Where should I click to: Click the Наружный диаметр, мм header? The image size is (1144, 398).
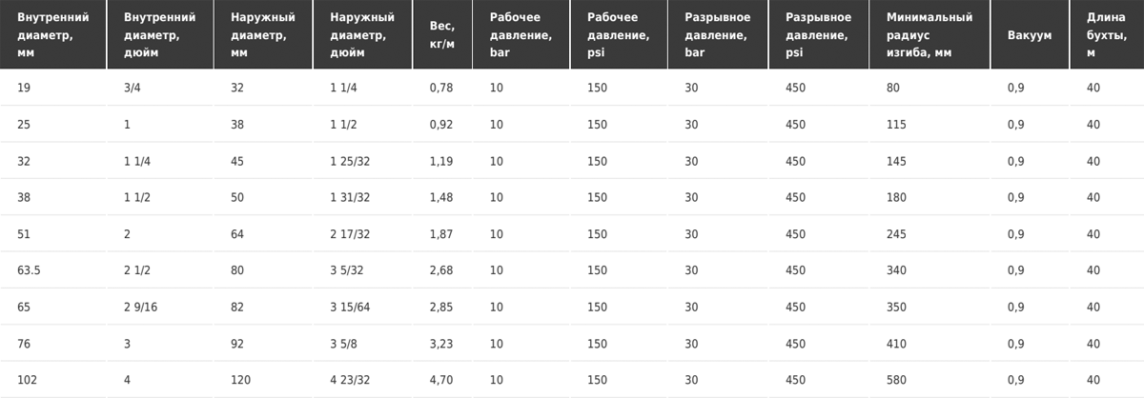[x=263, y=35]
